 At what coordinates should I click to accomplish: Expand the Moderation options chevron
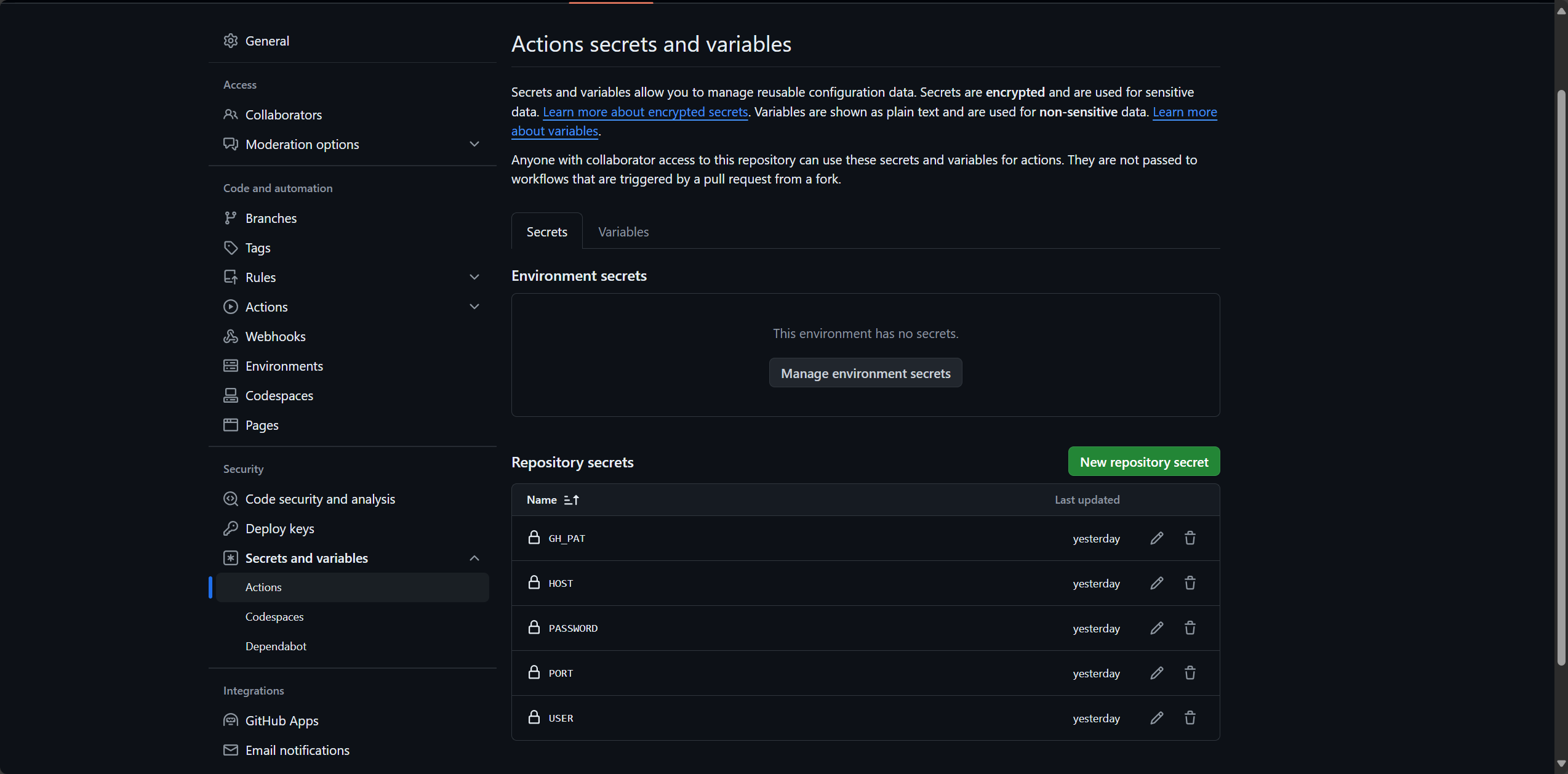point(474,144)
